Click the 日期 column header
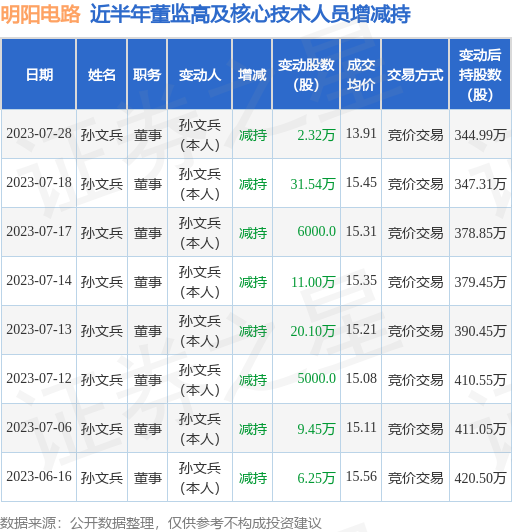Image resolution: width=512 pixels, height=532 pixels. [x=39, y=74]
